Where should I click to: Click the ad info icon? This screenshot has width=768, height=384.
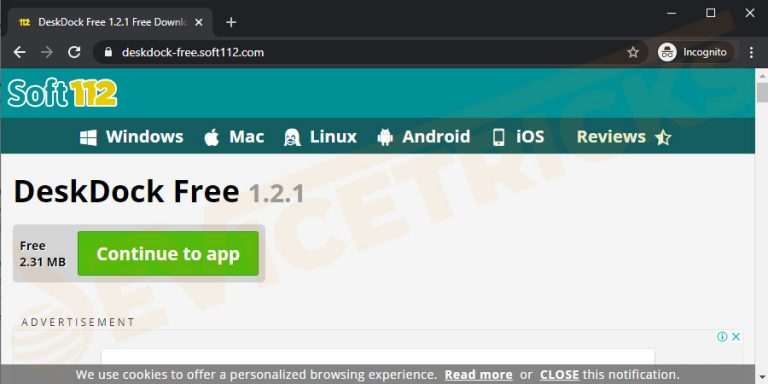pyautogui.click(x=722, y=336)
